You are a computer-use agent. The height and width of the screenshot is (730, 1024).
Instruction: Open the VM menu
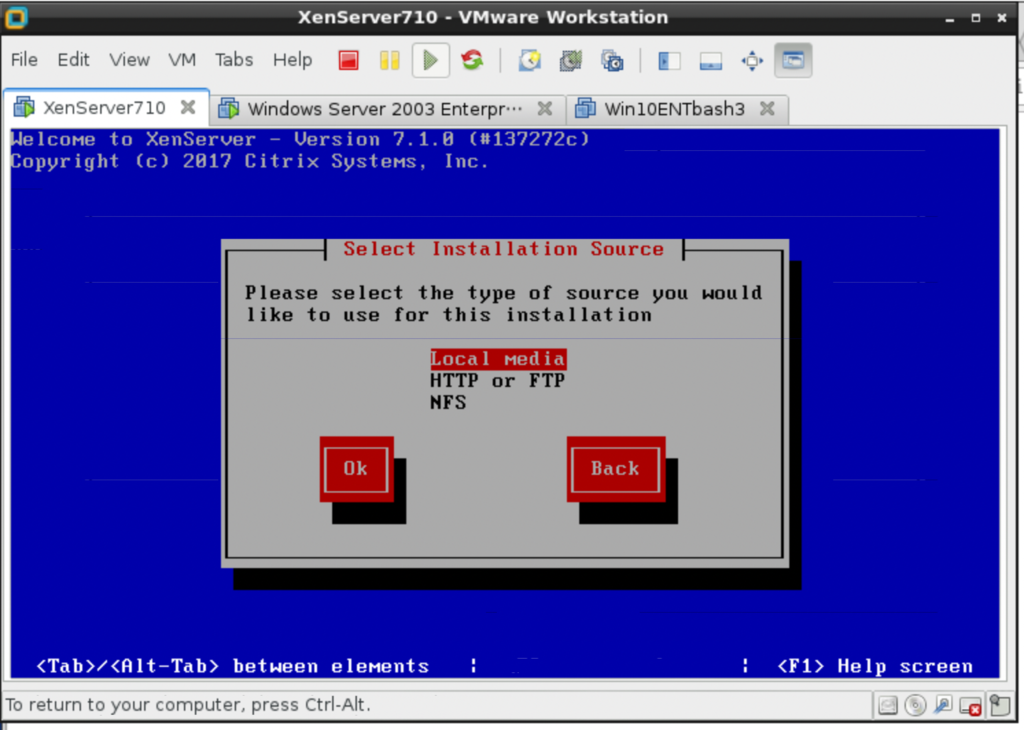pyautogui.click(x=182, y=60)
